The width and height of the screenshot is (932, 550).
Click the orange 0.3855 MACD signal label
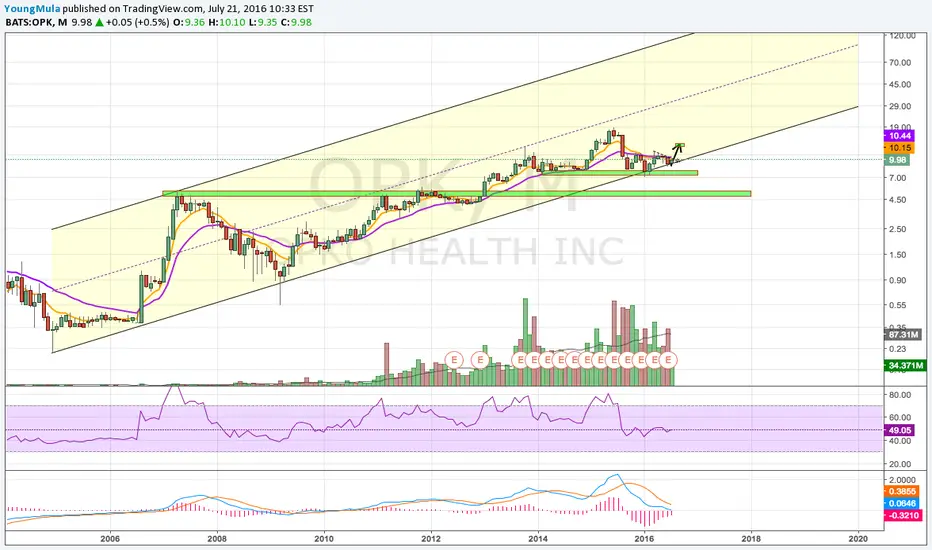point(902,491)
